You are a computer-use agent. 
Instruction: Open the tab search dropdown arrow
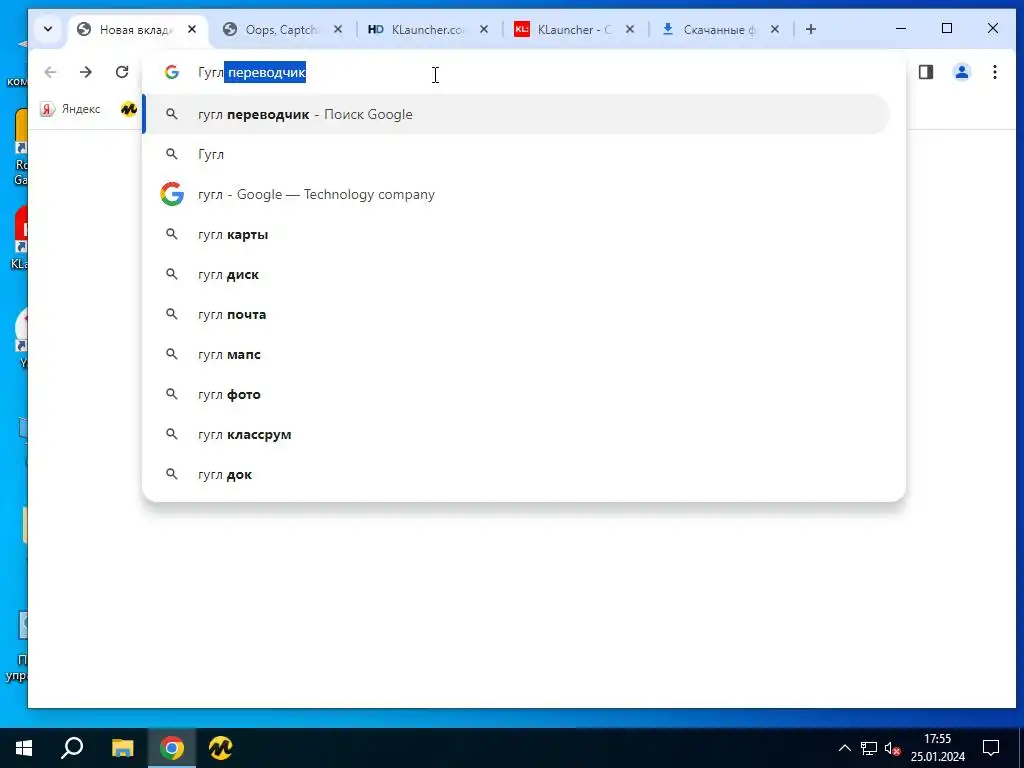pyautogui.click(x=48, y=29)
